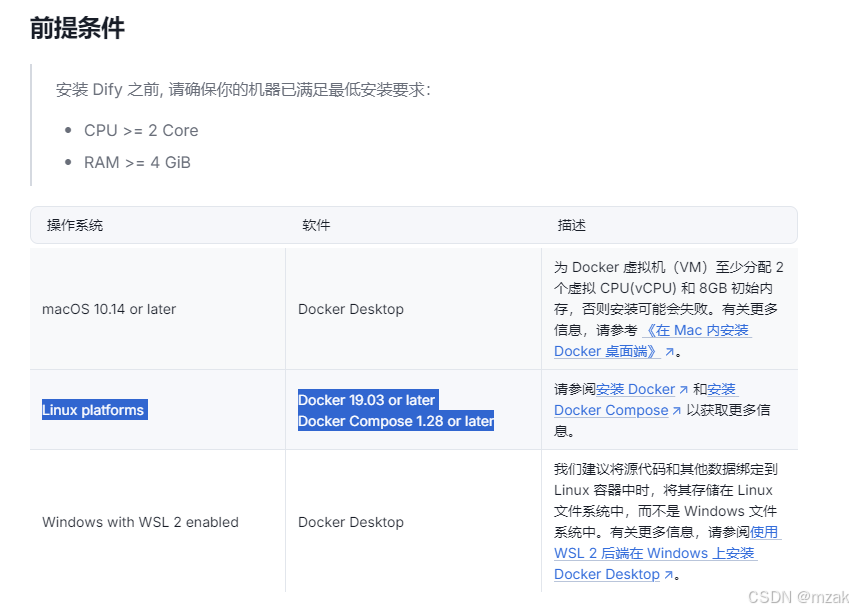This screenshot has width=853, height=612.
Task: Click the 安装 Dify 之前 intro sentence
Action: (x=243, y=90)
